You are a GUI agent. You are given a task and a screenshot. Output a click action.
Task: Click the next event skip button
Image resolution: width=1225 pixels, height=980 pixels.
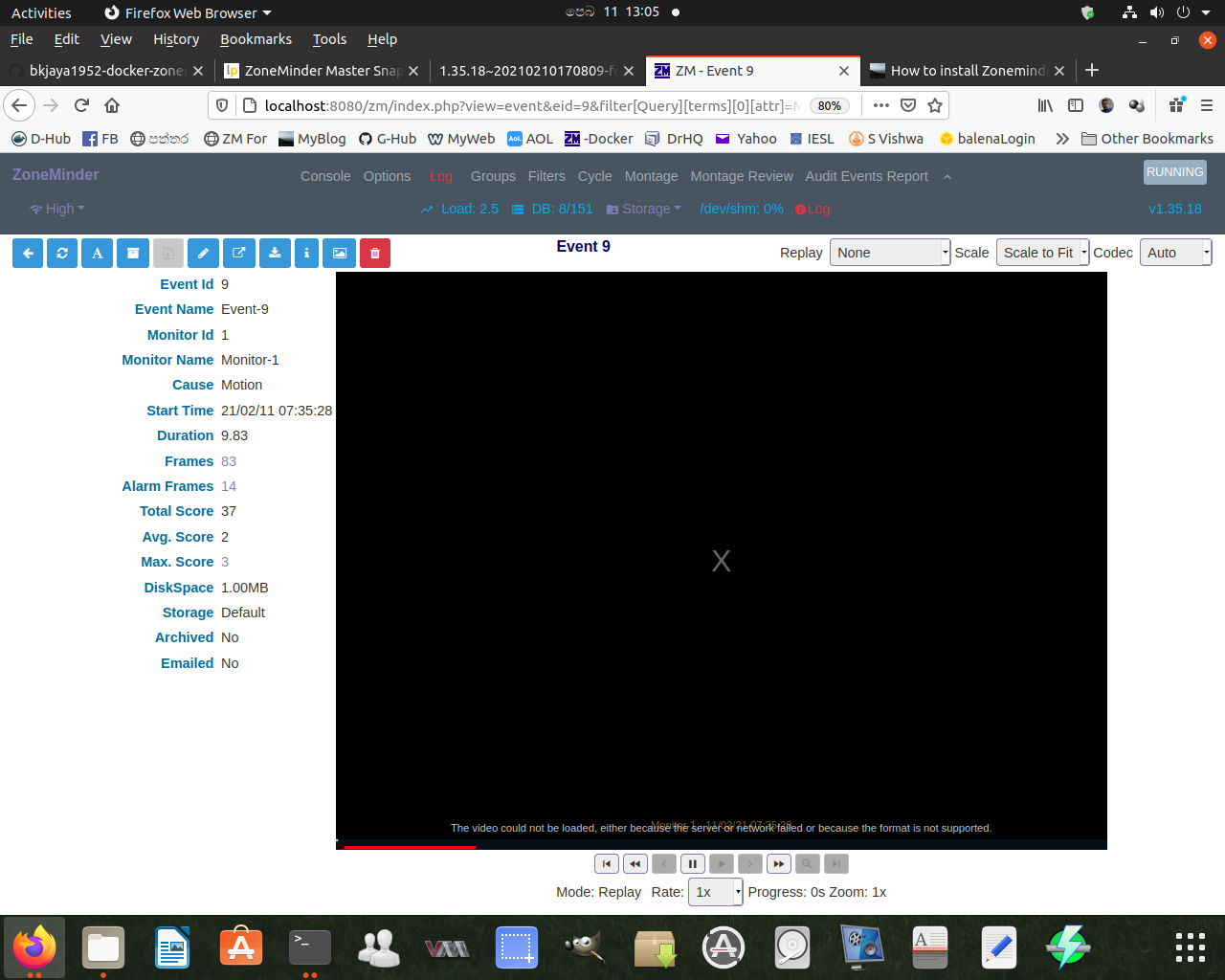click(836, 863)
